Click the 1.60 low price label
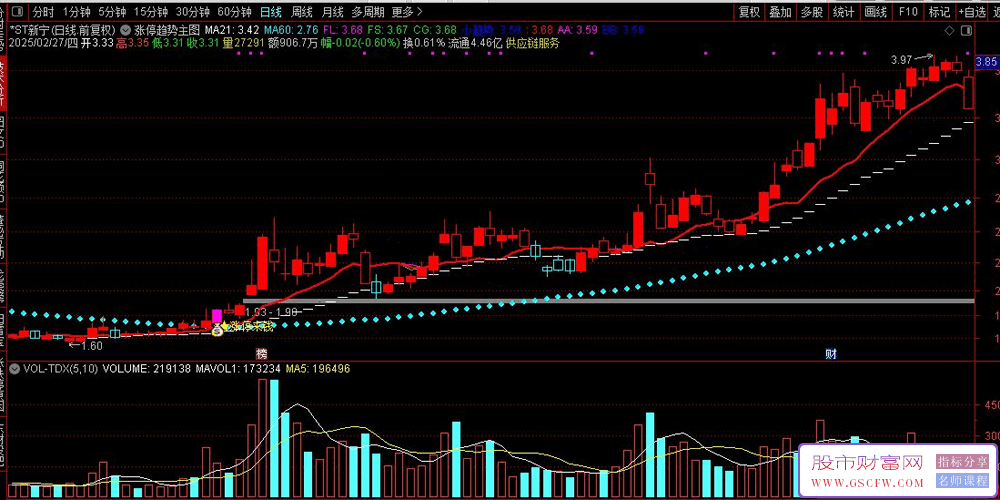The height and width of the screenshot is (500, 1000). click(93, 345)
